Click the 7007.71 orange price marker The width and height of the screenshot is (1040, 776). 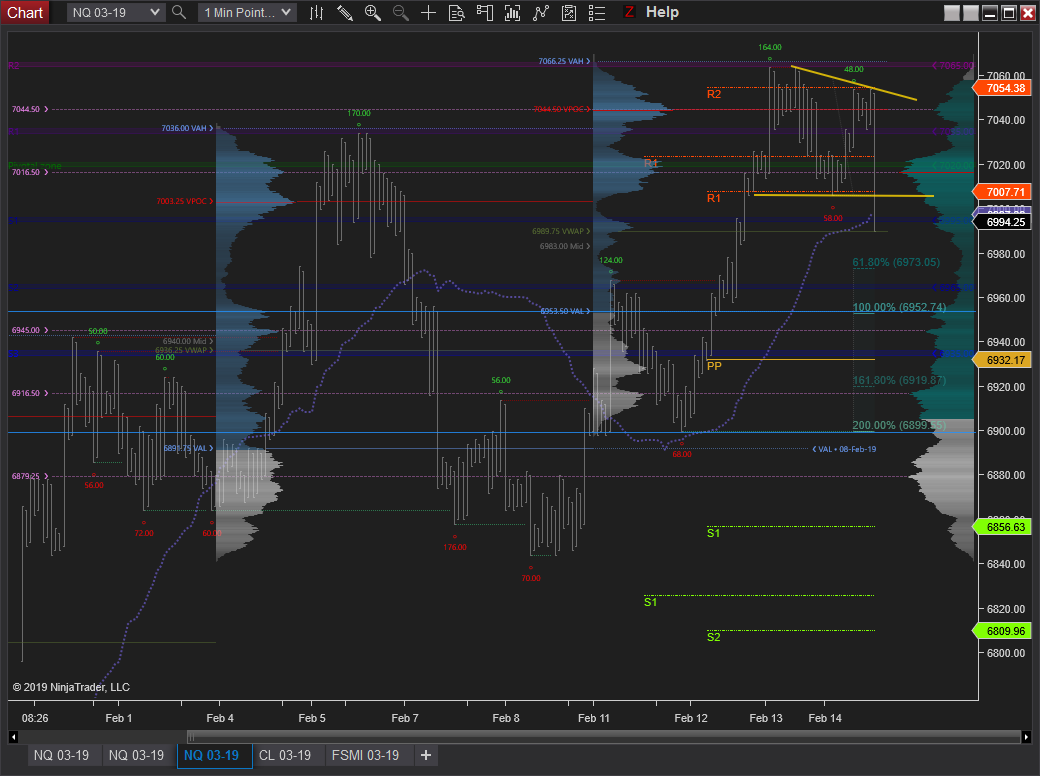click(x=1002, y=192)
